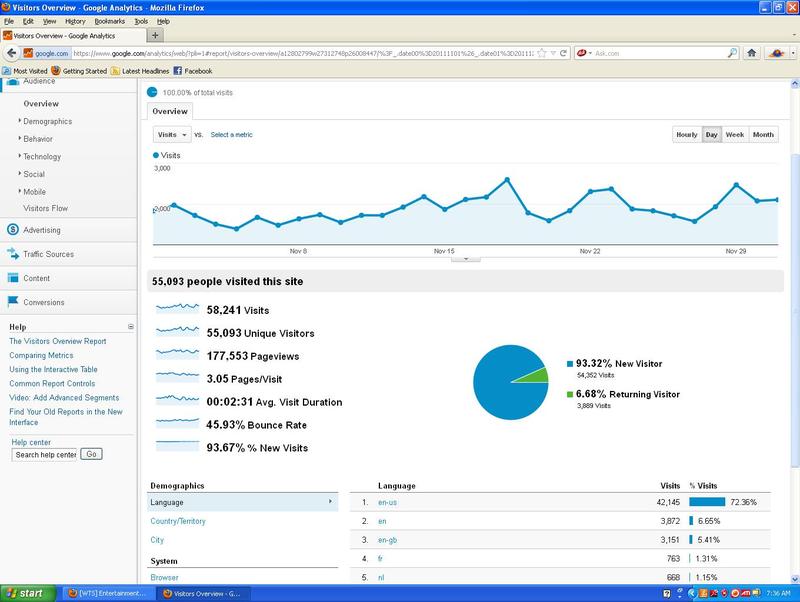
Task: Click the Advertising sidebar icon
Action: point(13,230)
